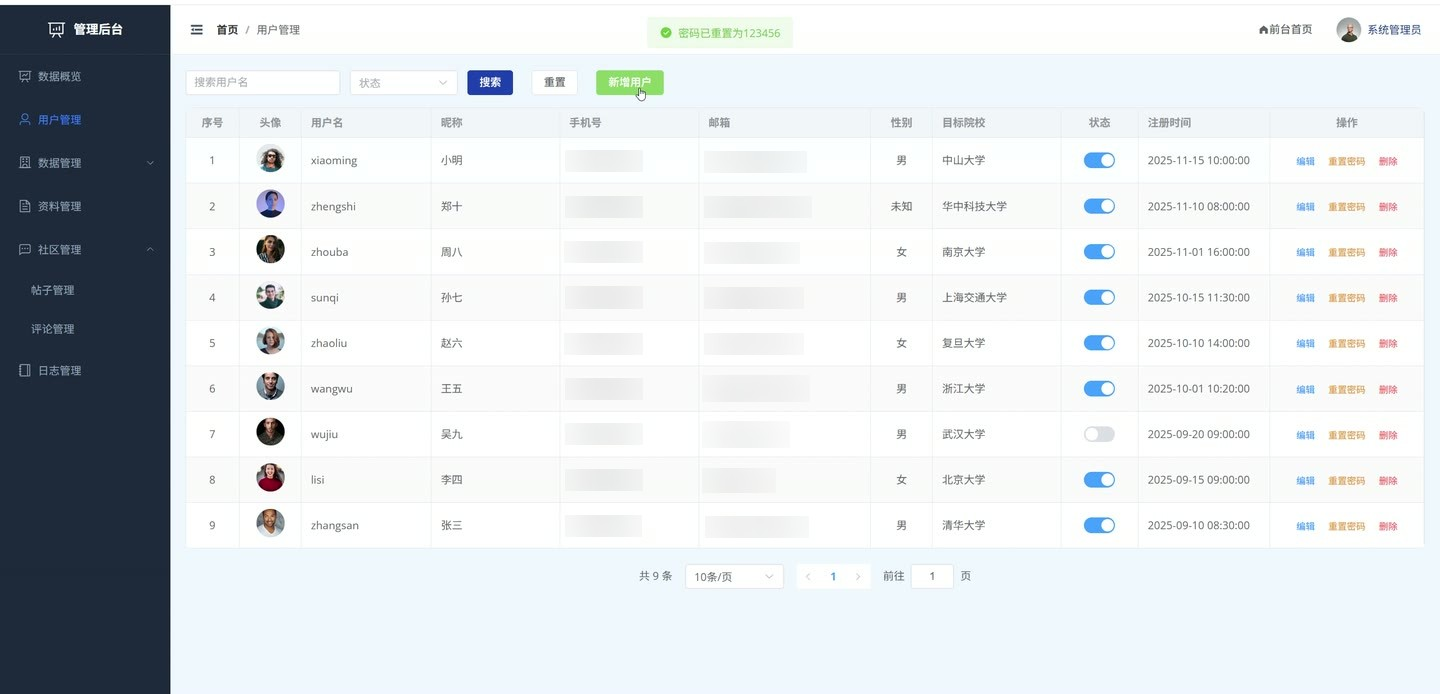Click the 管理后台 logo icon
This screenshot has height=694, width=1440.
(x=56, y=30)
